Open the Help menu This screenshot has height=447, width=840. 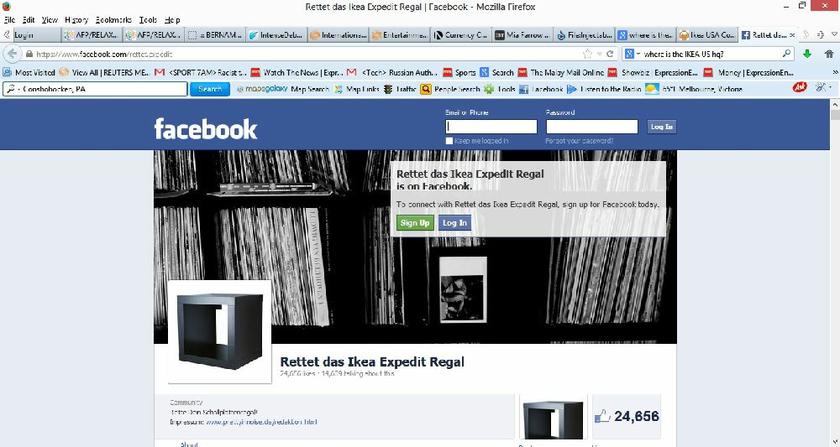pyautogui.click(x=172, y=20)
